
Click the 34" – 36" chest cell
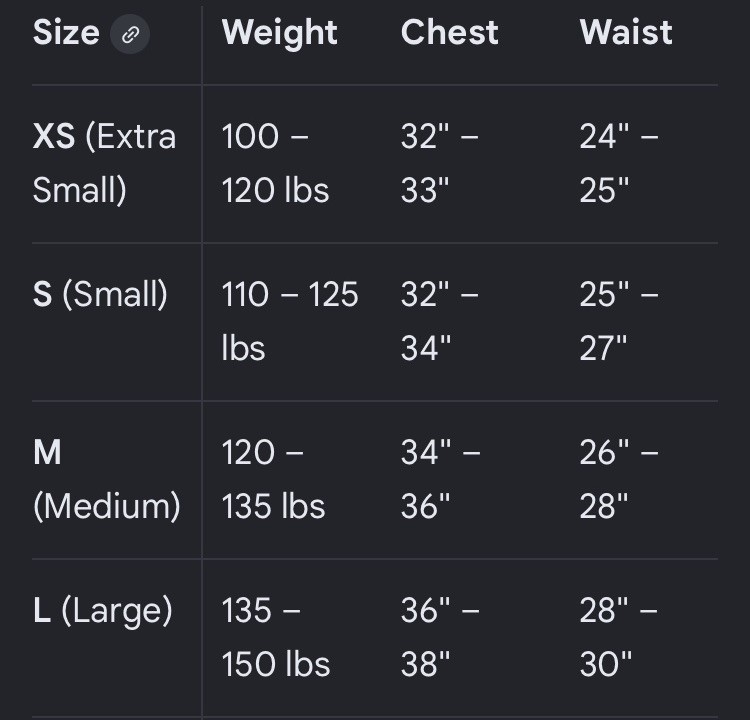(x=441, y=479)
